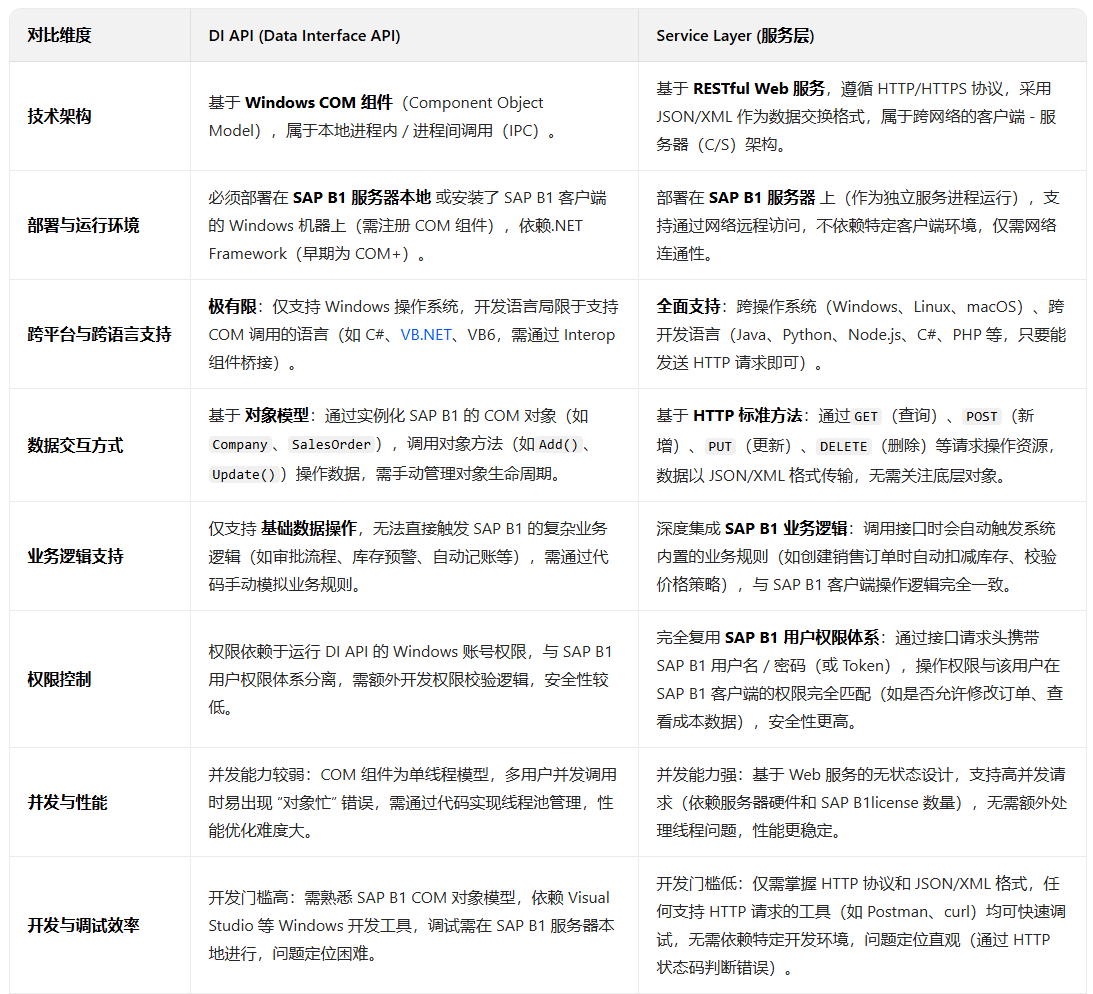Click the 'Add()' code snippet
This screenshot has width=1093, height=994.
pyautogui.click(x=558, y=445)
